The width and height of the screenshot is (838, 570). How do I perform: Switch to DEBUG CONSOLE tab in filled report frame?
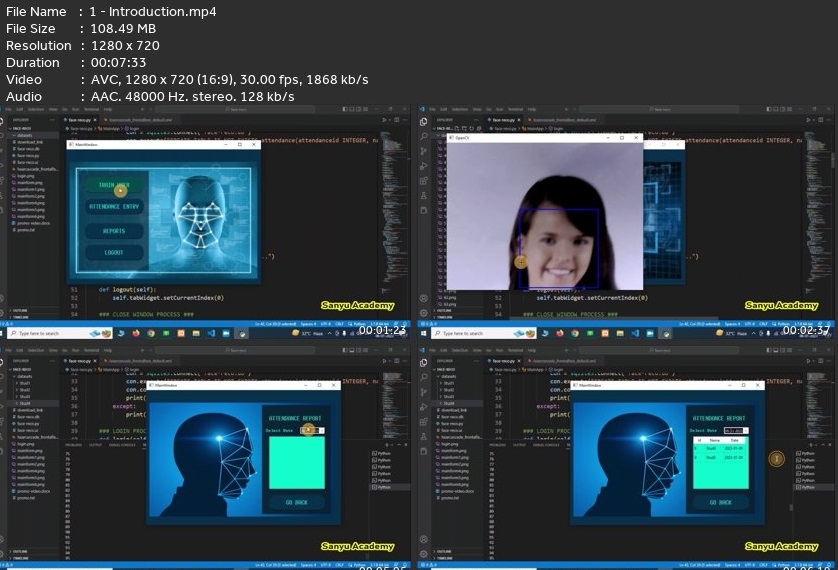(547, 444)
